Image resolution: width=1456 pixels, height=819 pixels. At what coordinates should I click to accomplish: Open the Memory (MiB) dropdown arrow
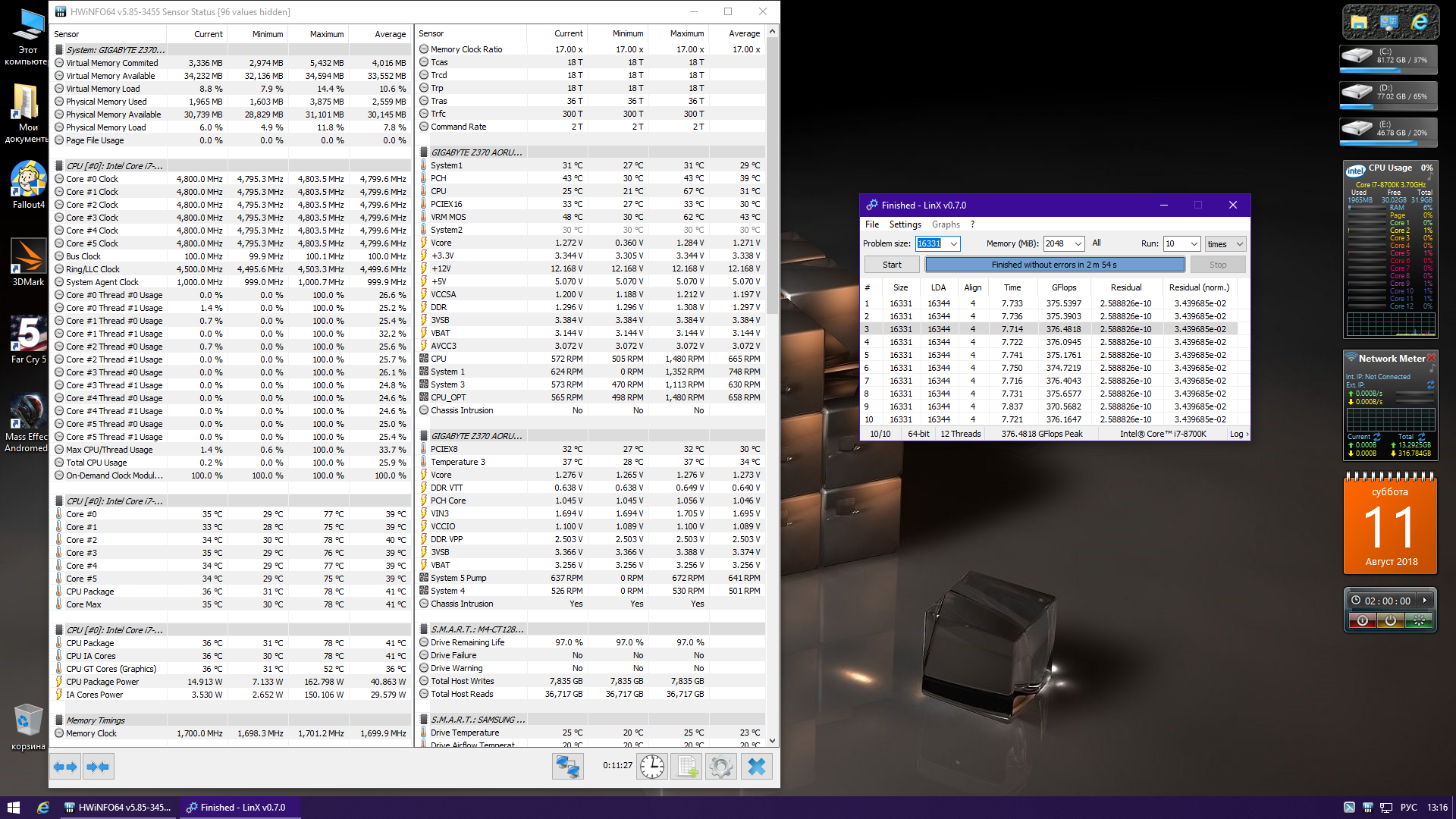[x=1078, y=243]
